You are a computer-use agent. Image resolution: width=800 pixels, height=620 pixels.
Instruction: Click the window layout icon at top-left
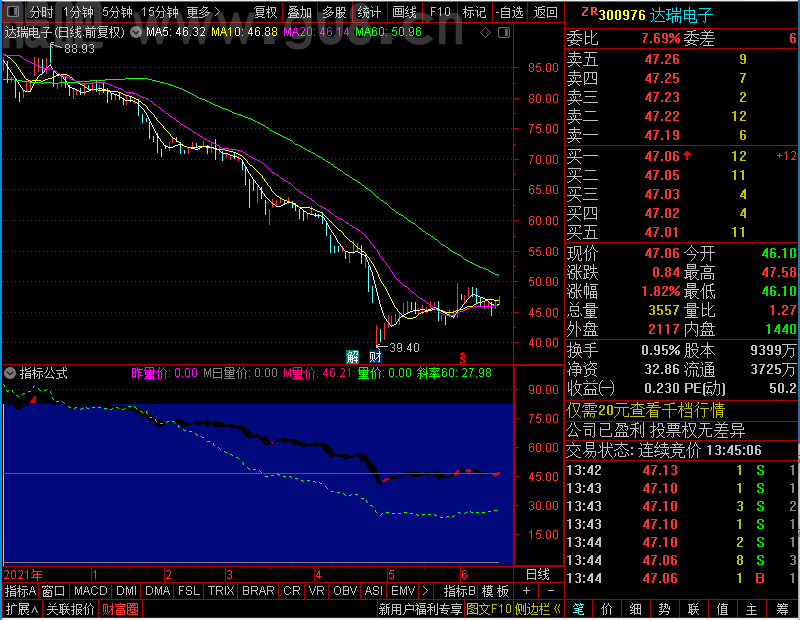[x=13, y=11]
